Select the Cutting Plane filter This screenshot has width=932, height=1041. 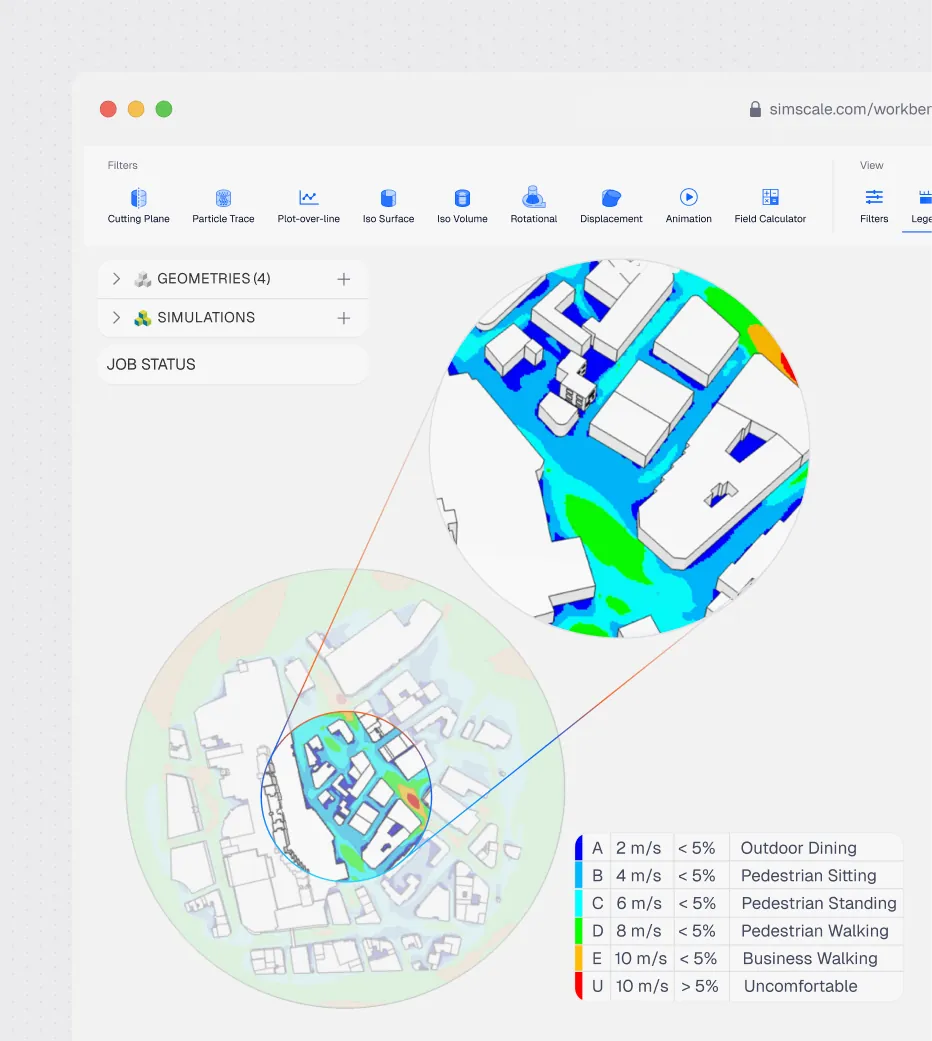(x=138, y=206)
